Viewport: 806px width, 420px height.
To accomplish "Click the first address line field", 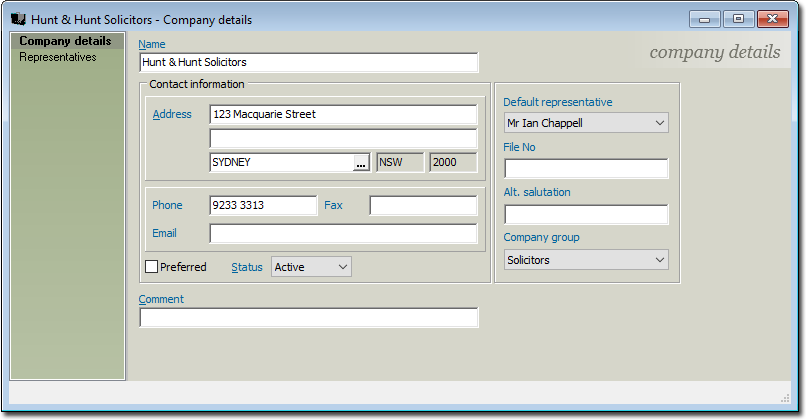I will click(343, 115).
